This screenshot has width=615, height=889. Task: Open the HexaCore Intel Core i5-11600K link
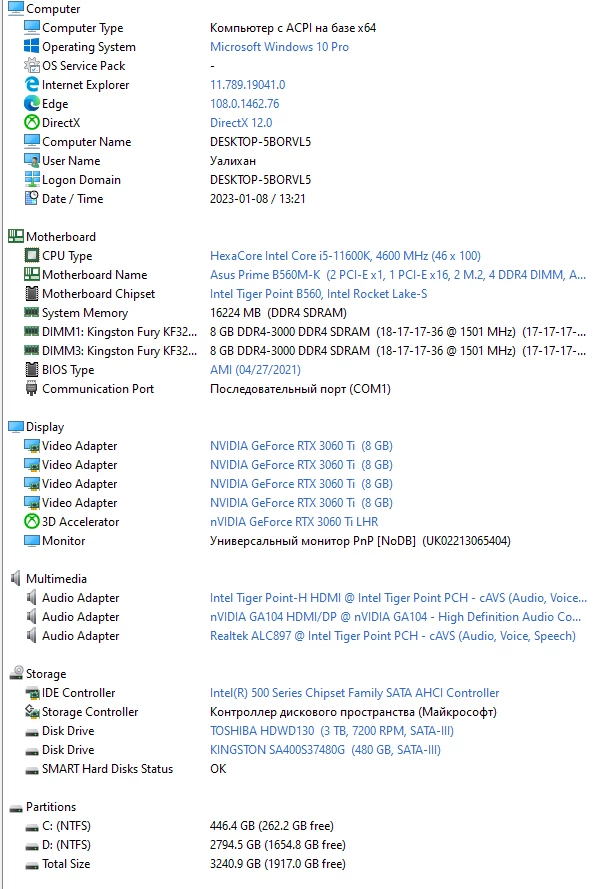[x=345, y=256]
